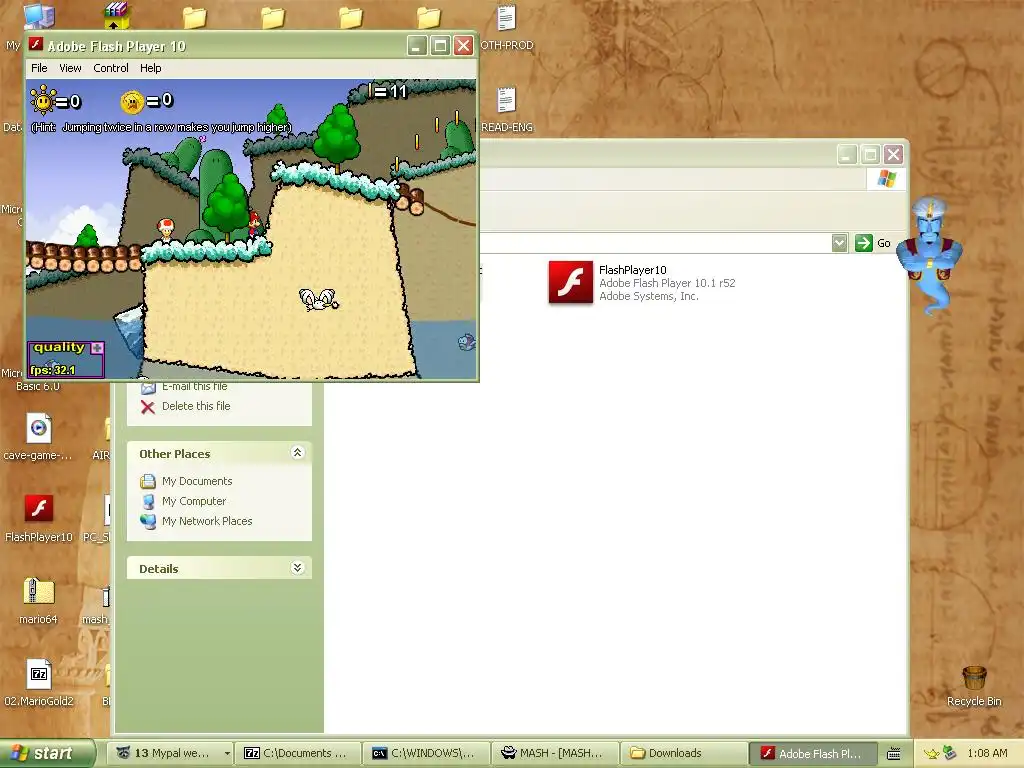Click the white flying enemy on the sand
The height and width of the screenshot is (768, 1024).
click(319, 300)
